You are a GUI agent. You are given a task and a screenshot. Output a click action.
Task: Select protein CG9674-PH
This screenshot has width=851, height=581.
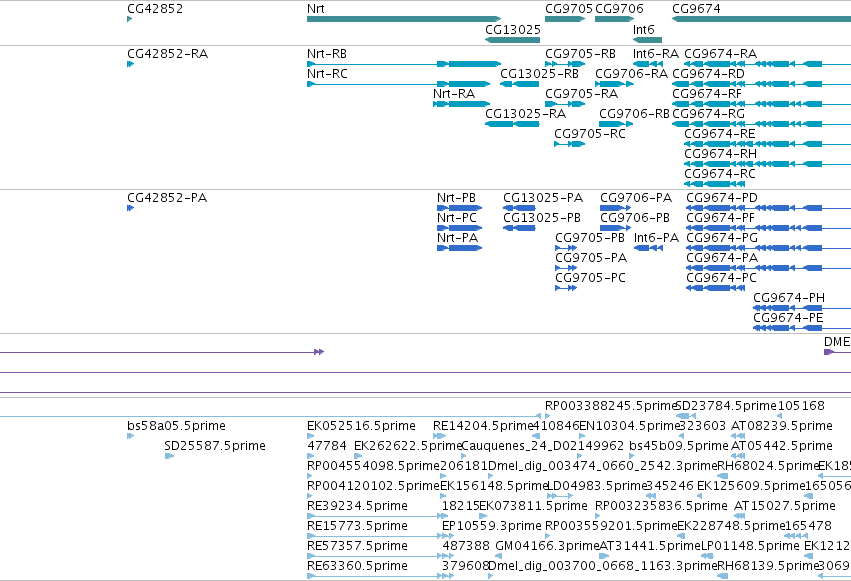[x=802, y=308]
